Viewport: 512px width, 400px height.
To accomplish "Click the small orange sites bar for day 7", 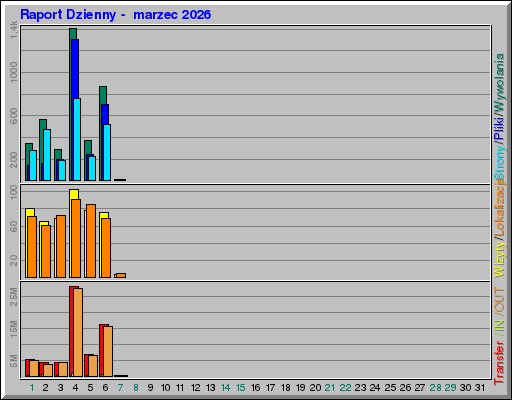I will pyautogui.click(x=121, y=275).
